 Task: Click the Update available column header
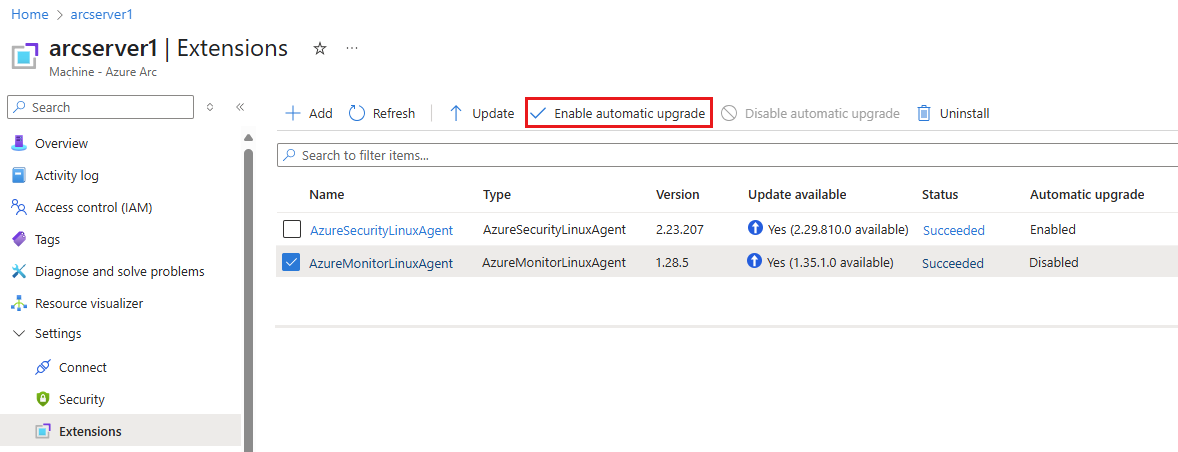[797, 194]
